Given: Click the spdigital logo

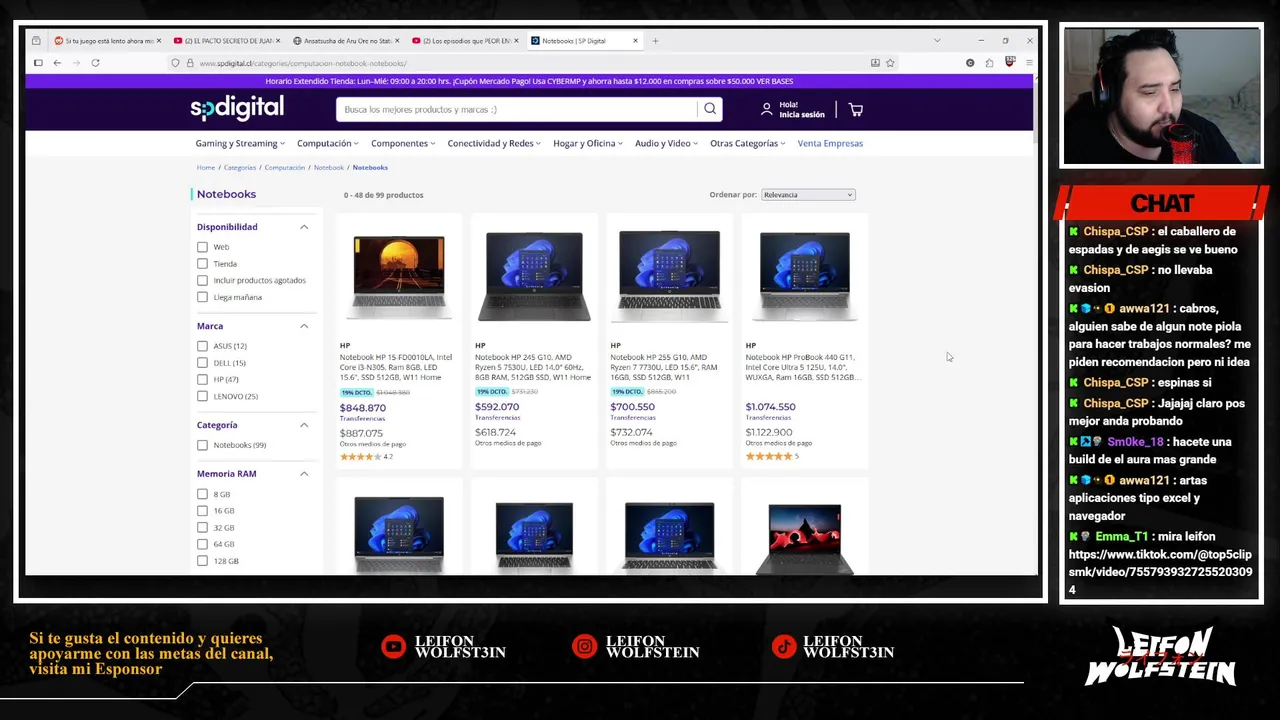Looking at the screenshot, I should (237, 108).
